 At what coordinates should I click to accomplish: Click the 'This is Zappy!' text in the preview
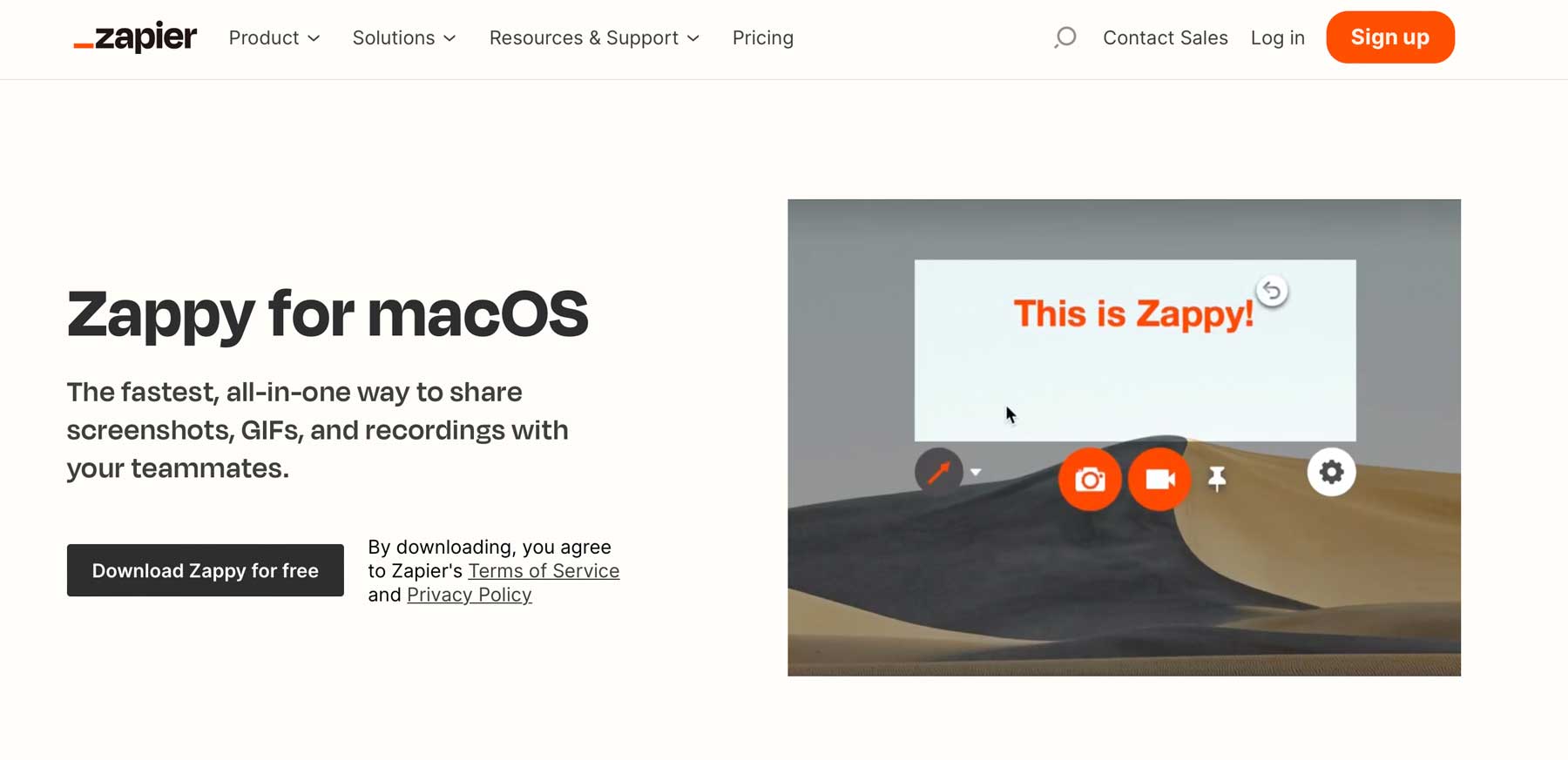pos(1133,313)
